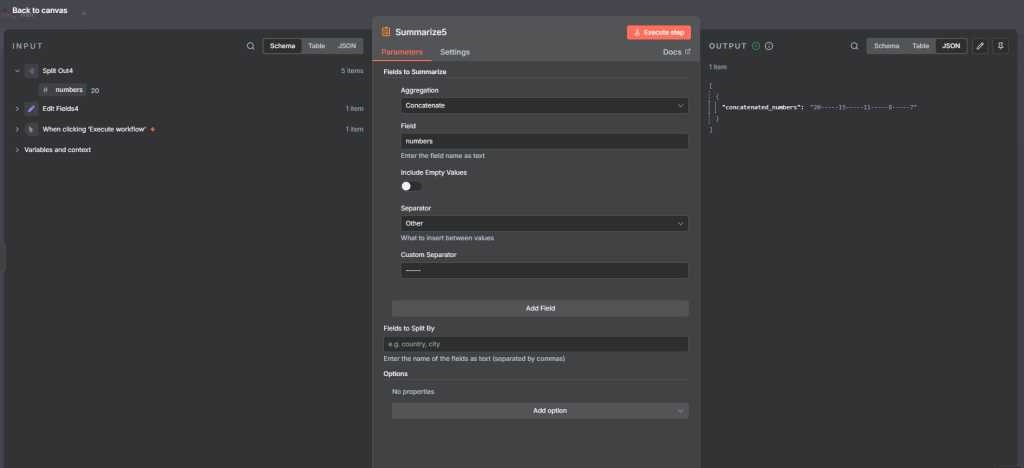Click the Fields to Split By input

(536, 344)
